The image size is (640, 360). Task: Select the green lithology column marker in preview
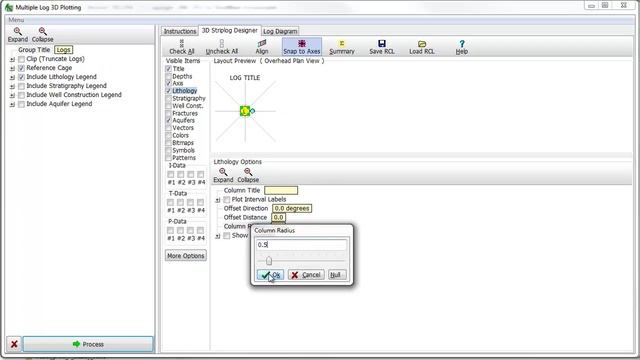(x=245, y=111)
